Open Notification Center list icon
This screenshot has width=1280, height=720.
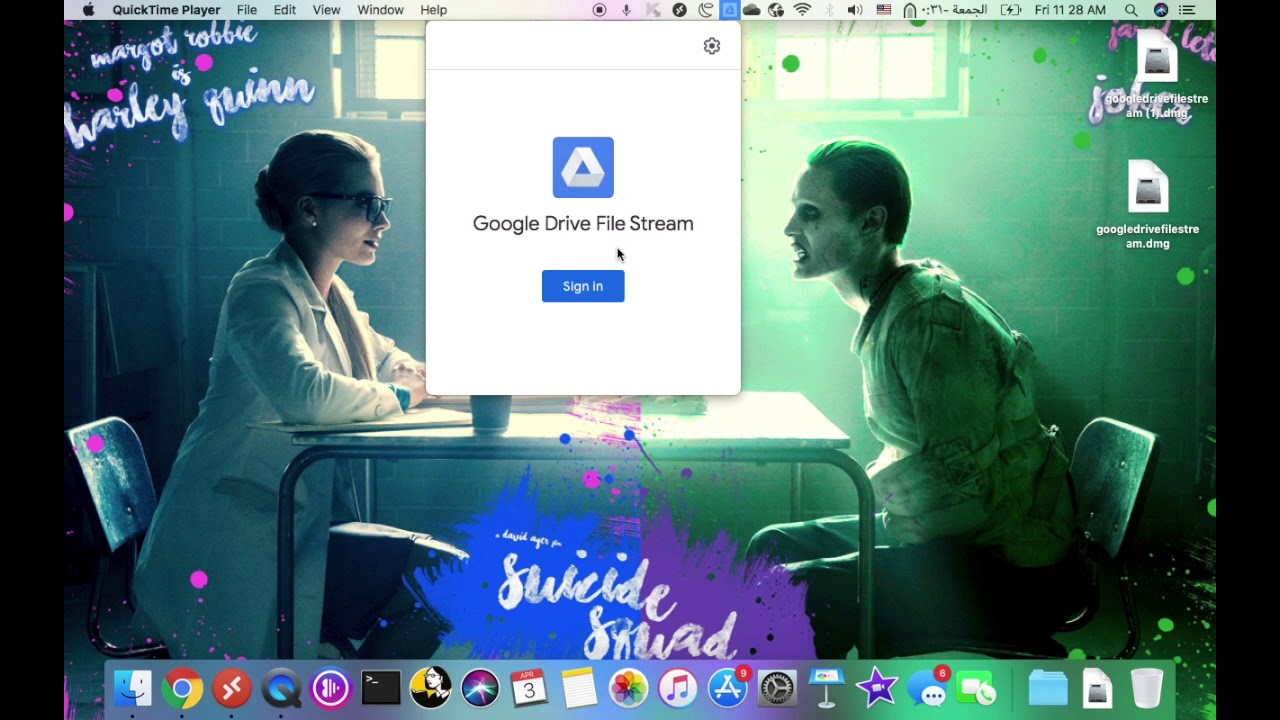point(1187,10)
